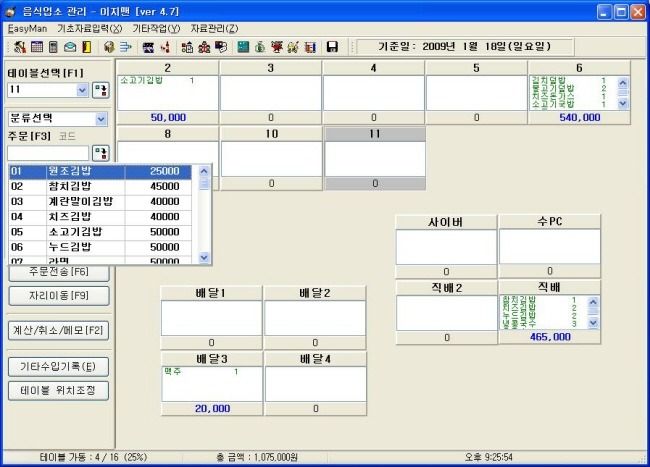Click the 자리이동 [F9] button

click(59, 296)
